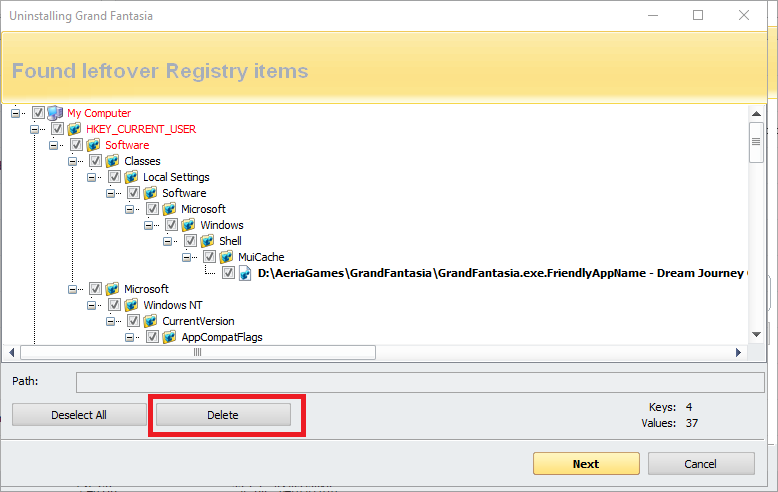
Task: Toggle the MuiCache checkbox
Action: click(209, 256)
